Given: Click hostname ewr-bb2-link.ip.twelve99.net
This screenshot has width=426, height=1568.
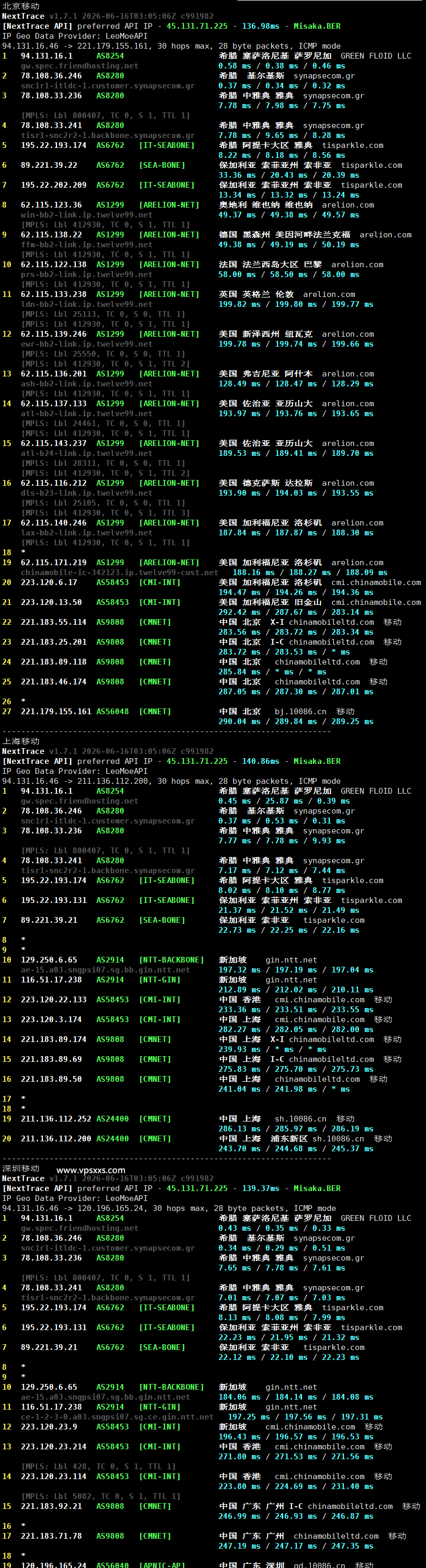Looking at the screenshot, I should [x=86, y=344].
